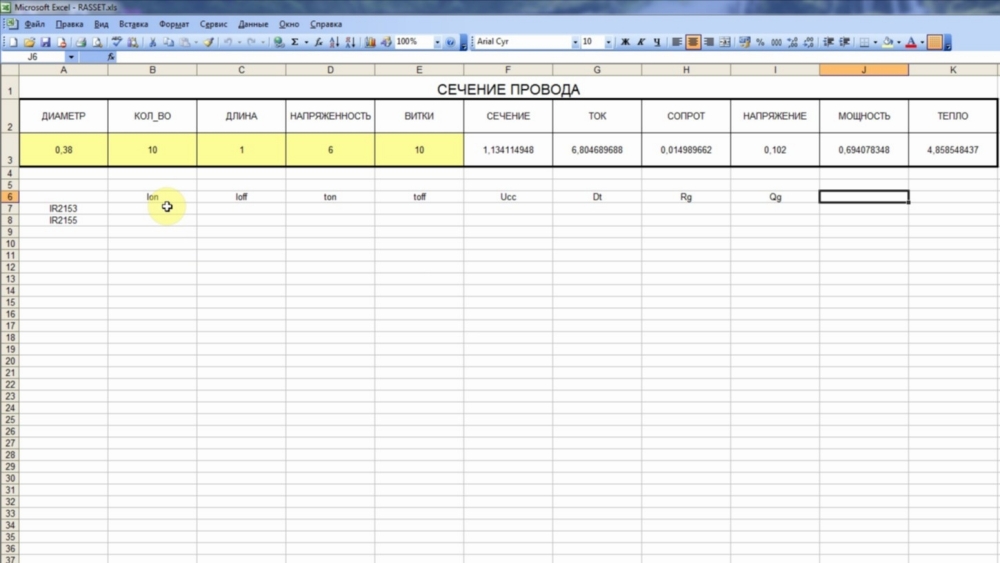The width and height of the screenshot is (1000, 563).
Task: Insert a hyperlink
Action: click(x=279, y=42)
